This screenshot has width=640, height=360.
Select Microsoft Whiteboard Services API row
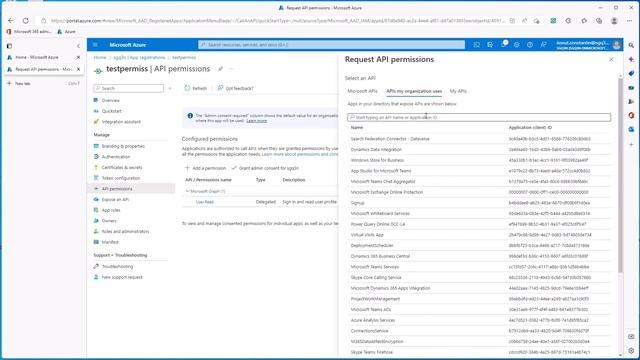(x=479, y=213)
